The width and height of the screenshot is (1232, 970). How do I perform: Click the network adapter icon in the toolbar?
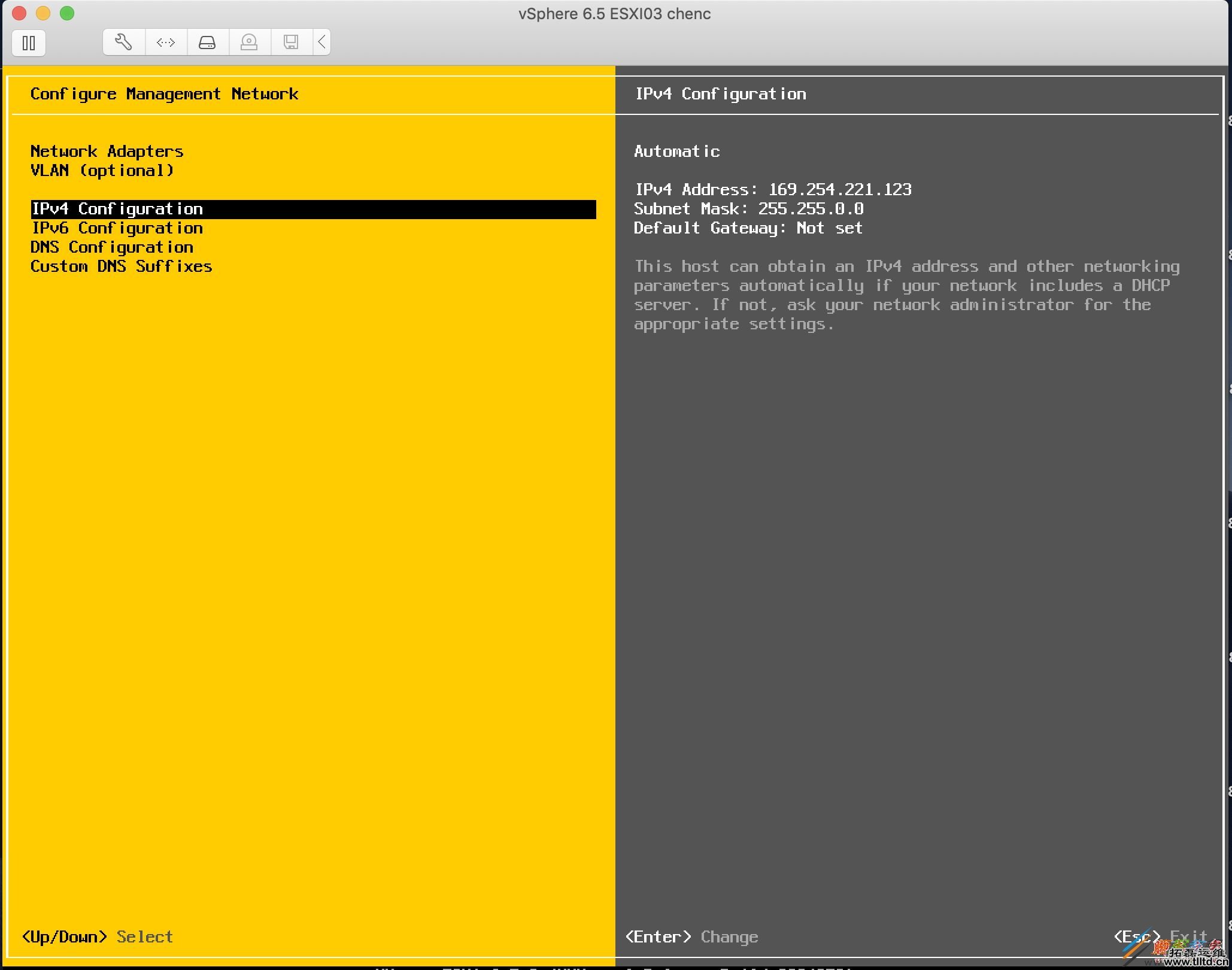click(165, 41)
